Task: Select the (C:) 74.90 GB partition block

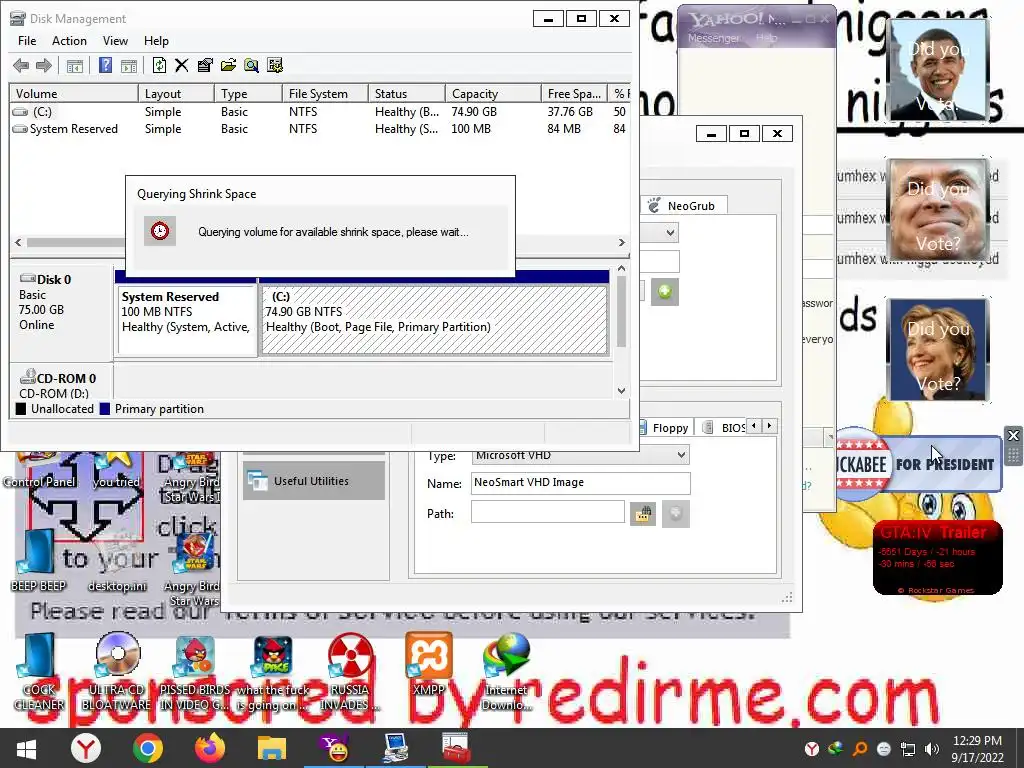Action: (434, 320)
